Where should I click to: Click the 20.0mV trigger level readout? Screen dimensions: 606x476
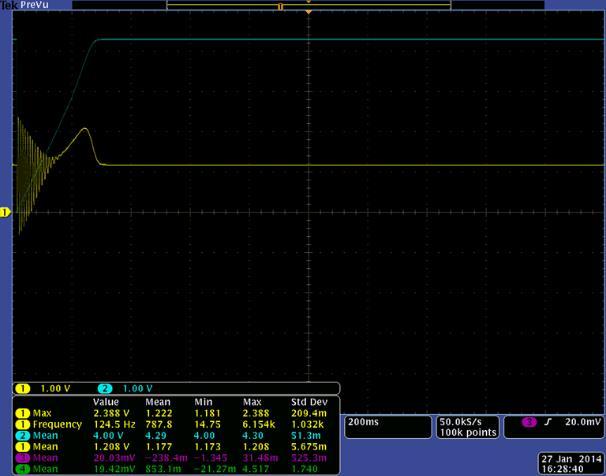coord(583,422)
